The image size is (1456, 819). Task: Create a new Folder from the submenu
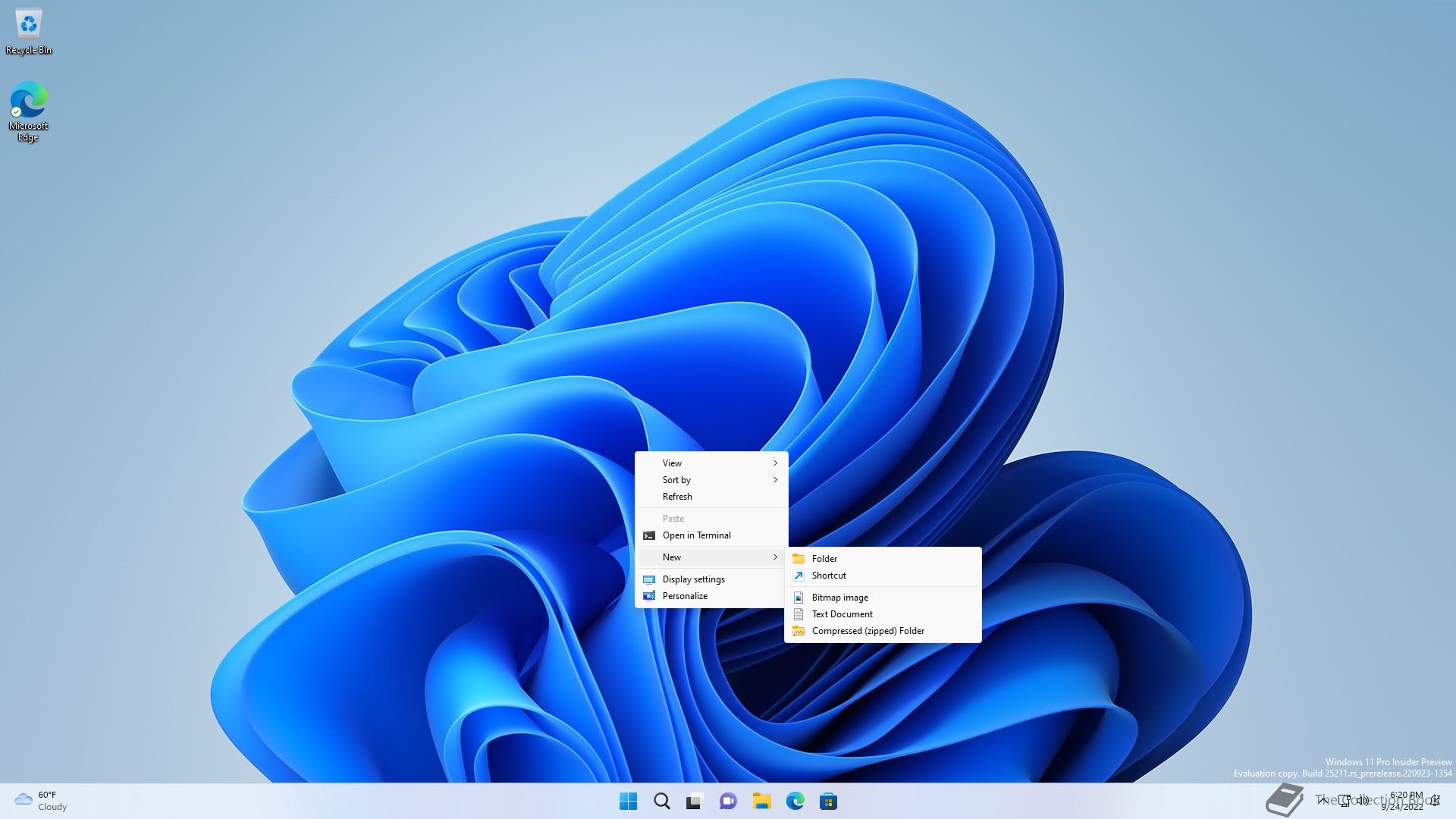(x=883, y=558)
